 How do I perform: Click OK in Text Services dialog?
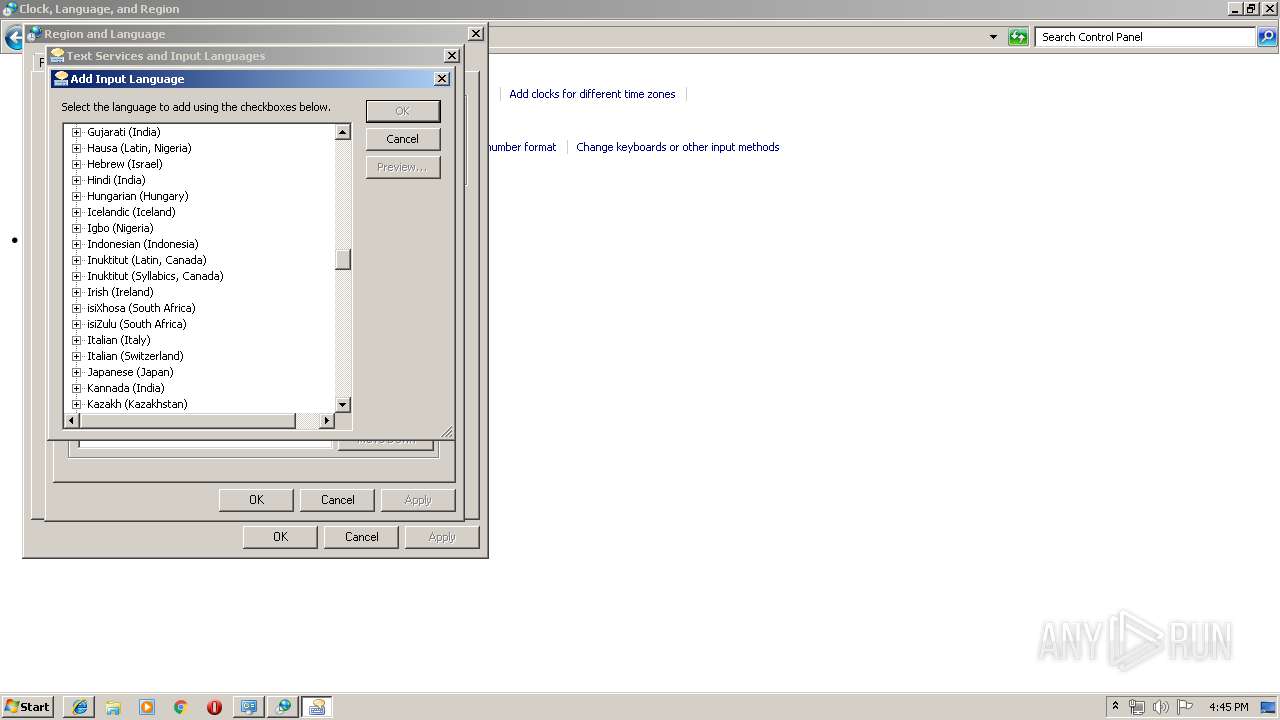pyautogui.click(x=256, y=500)
